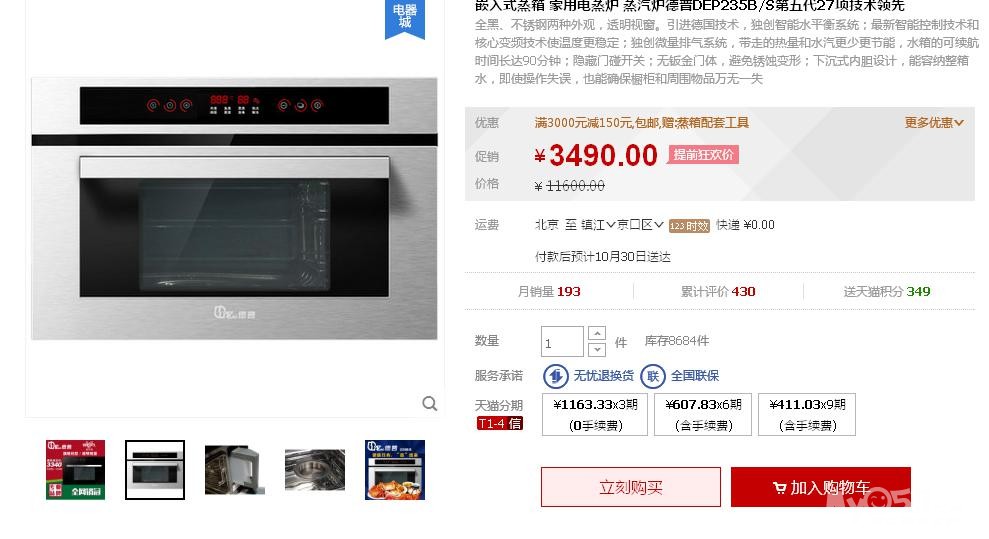Click the 全国联保 warranty icon
This screenshot has width=989, height=539.
coord(653,376)
